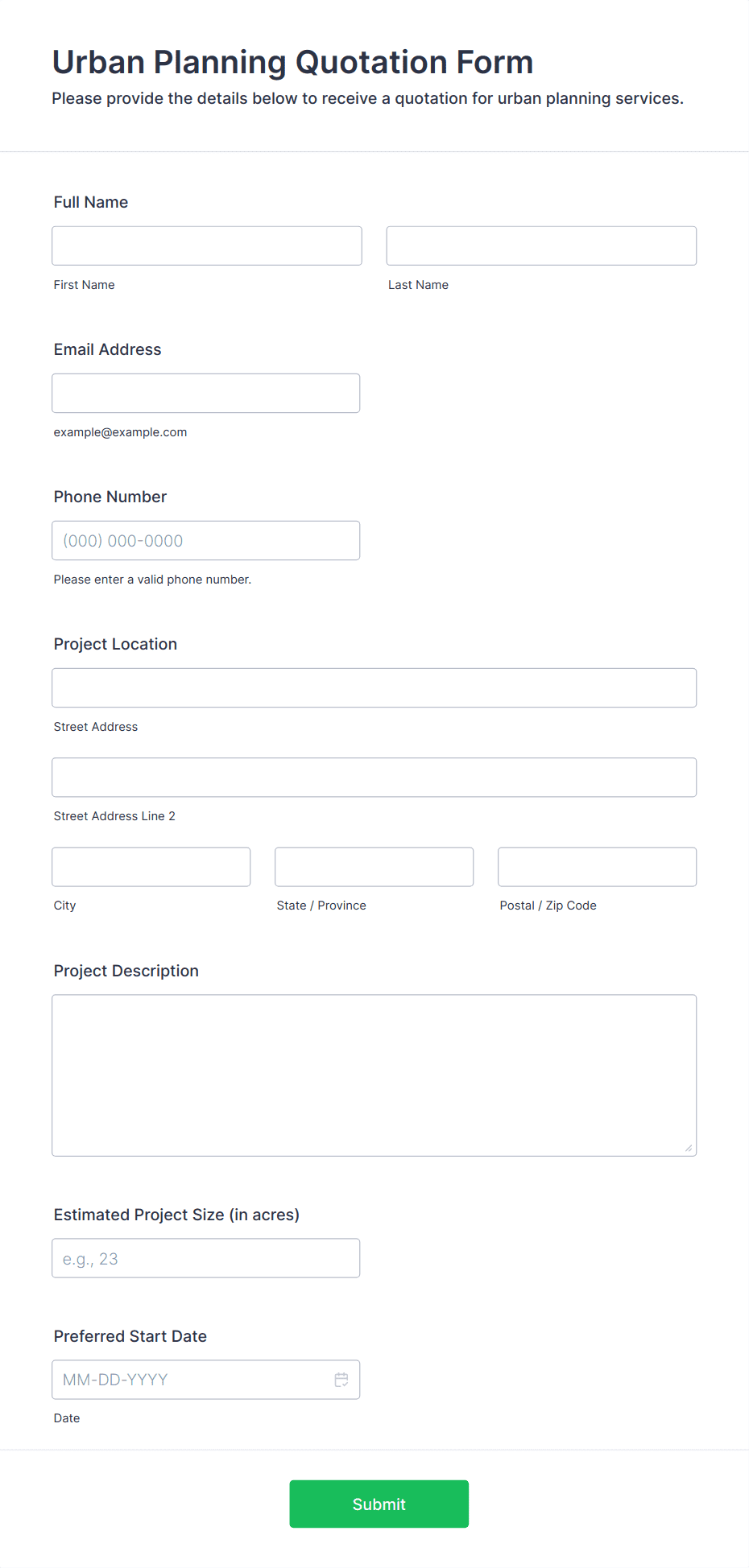Click the Project Location label
The height and width of the screenshot is (1568, 749).
(x=115, y=644)
